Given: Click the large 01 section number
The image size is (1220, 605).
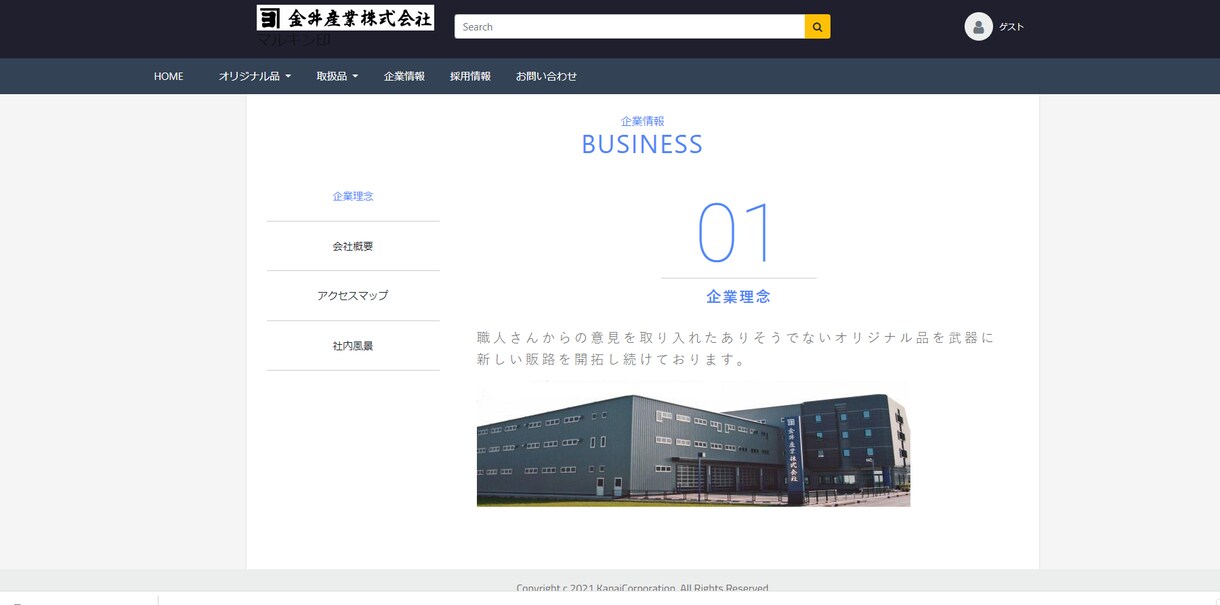Looking at the screenshot, I should tap(736, 232).
